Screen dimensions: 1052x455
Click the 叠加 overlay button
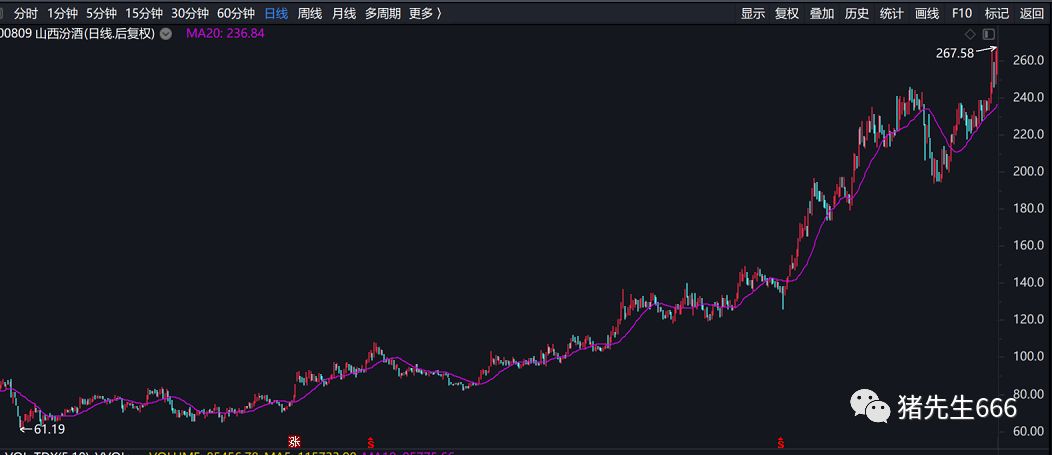822,13
